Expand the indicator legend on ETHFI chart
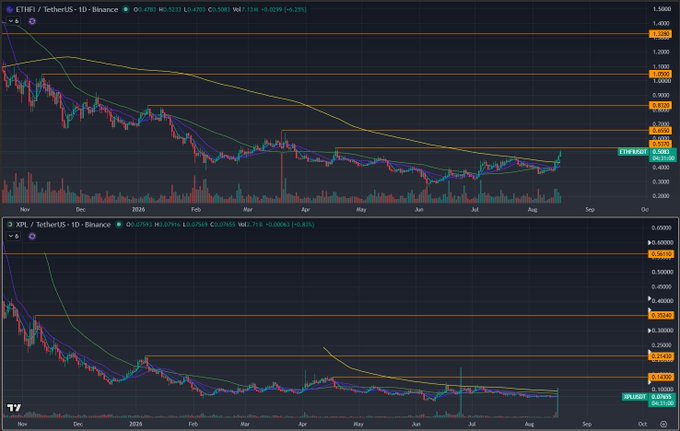 (x=13, y=21)
